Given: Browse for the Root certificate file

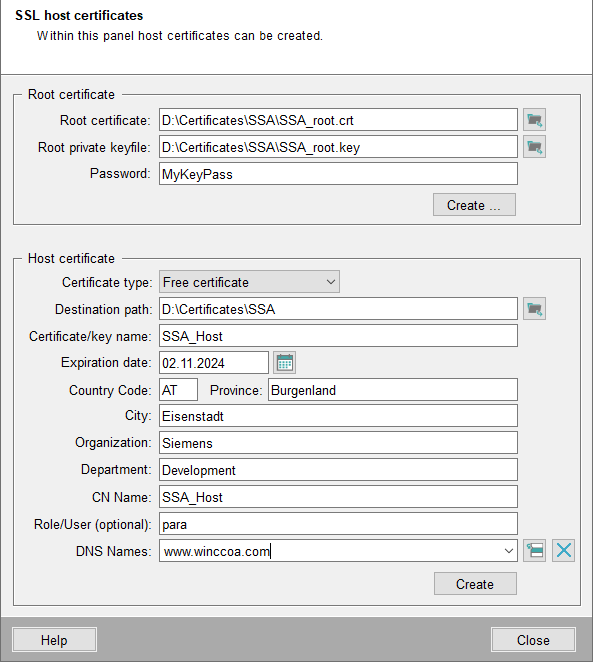Looking at the screenshot, I should (534, 120).
